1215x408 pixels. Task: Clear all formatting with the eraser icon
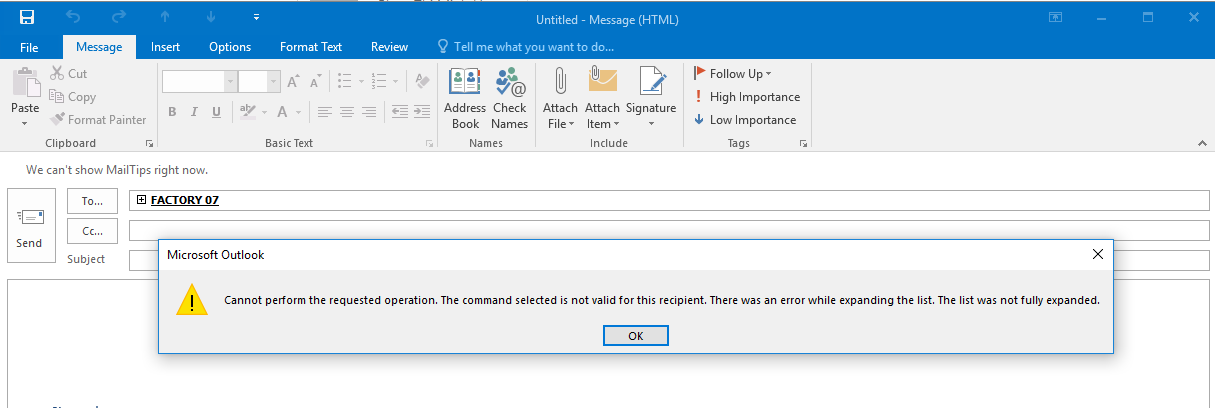[422, 82]
